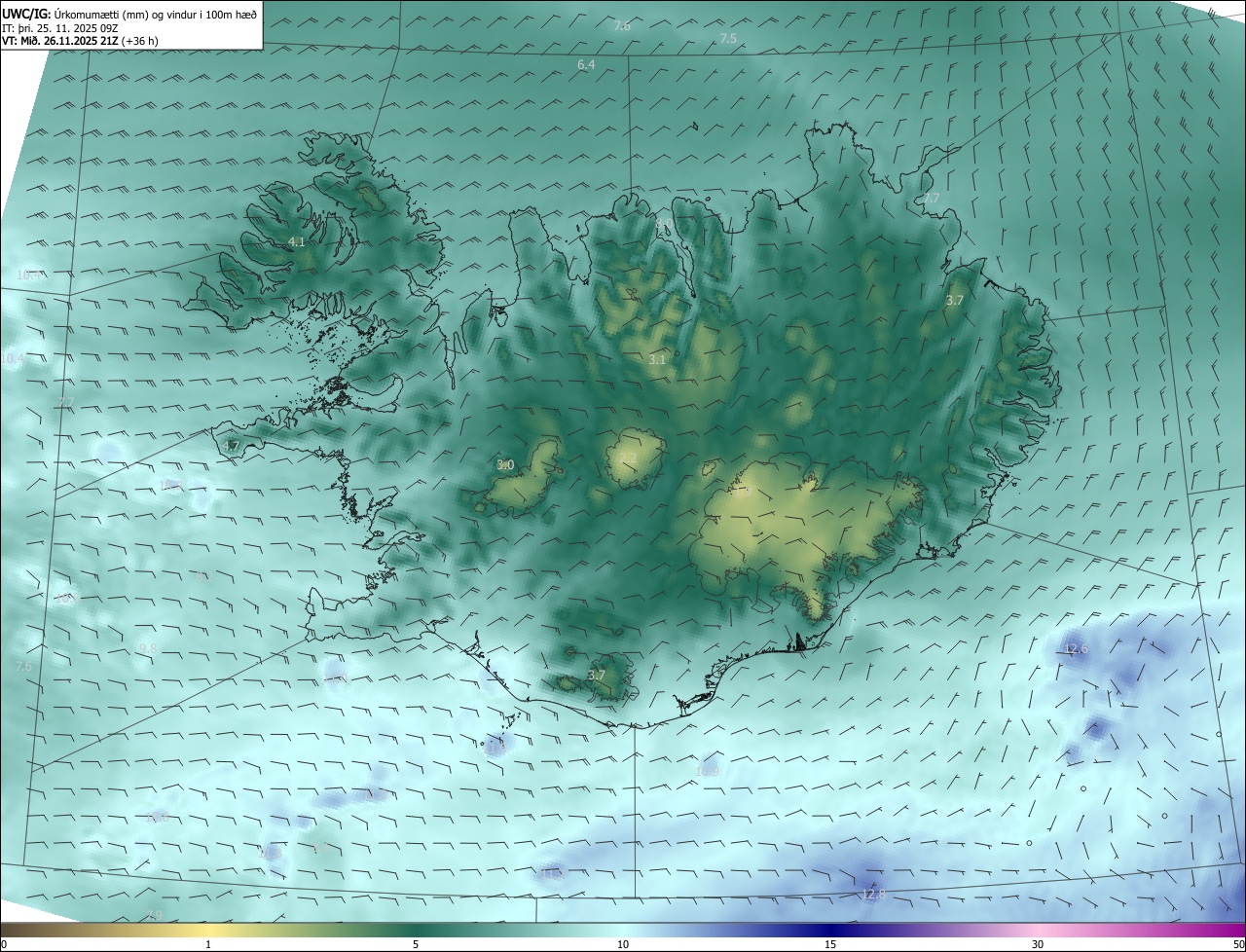Click the '12.8' value near the bottom edge
The width and height of the screenshot is (1246, 952).
[874, 895]
